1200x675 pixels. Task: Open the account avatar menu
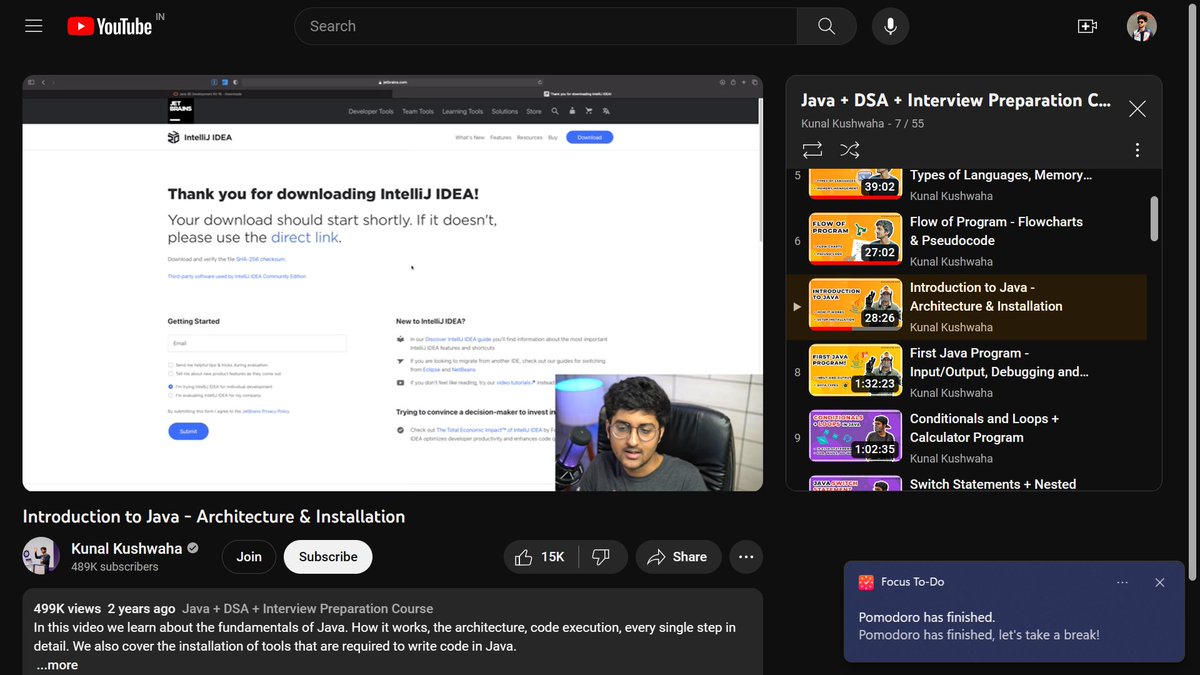pyautogui.click(x=1141, y=26)
